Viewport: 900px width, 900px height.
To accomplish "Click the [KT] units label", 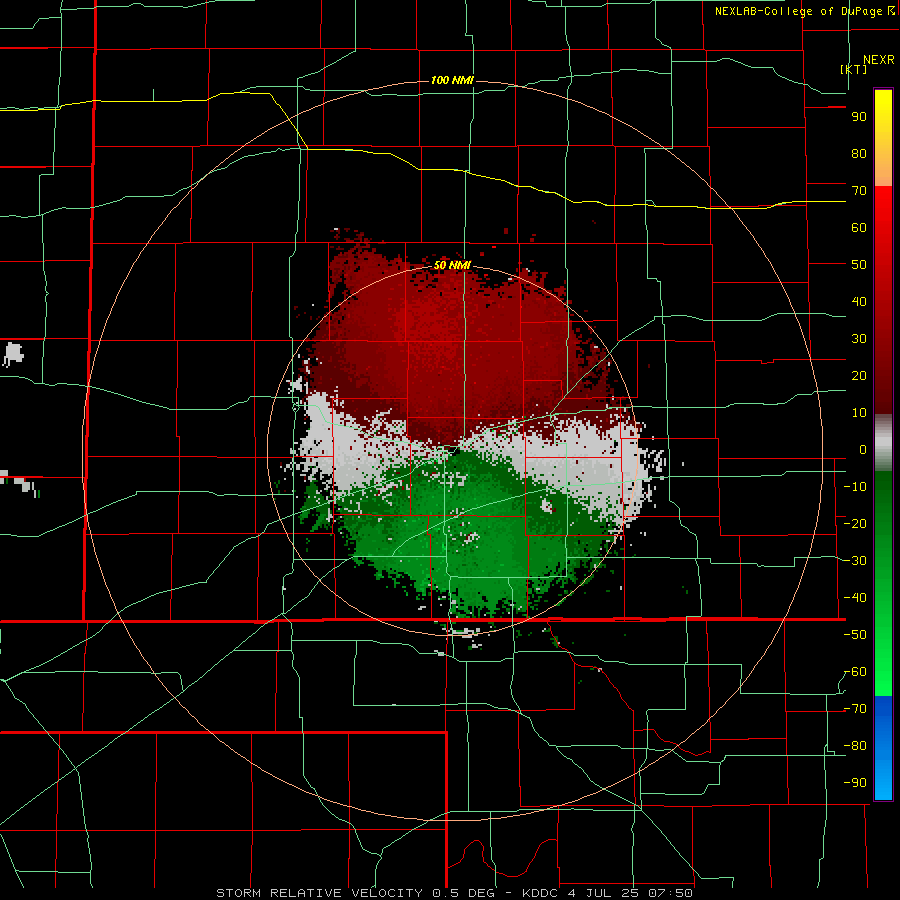I will (x=854, y=69).
